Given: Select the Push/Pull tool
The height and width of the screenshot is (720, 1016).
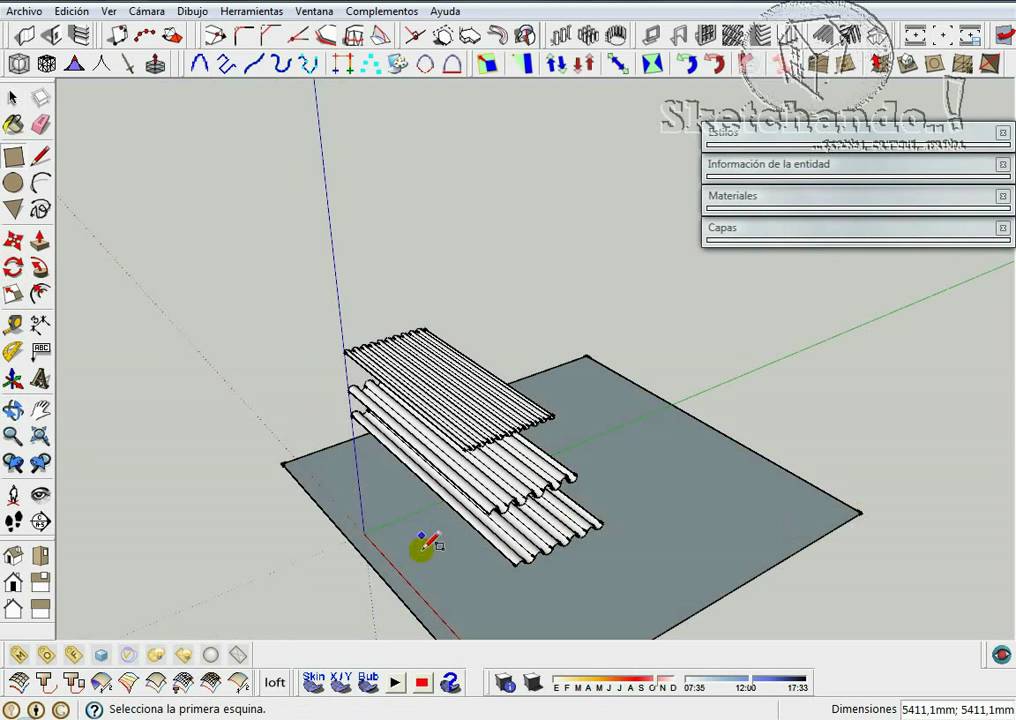Looking at the screenshot, I should [40, 240].
